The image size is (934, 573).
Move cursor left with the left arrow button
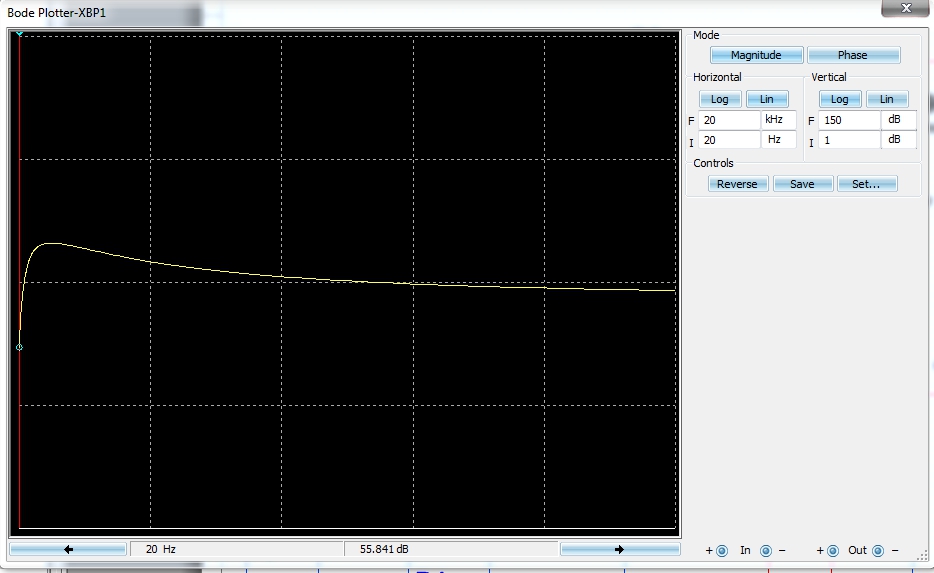click(68, 549)
